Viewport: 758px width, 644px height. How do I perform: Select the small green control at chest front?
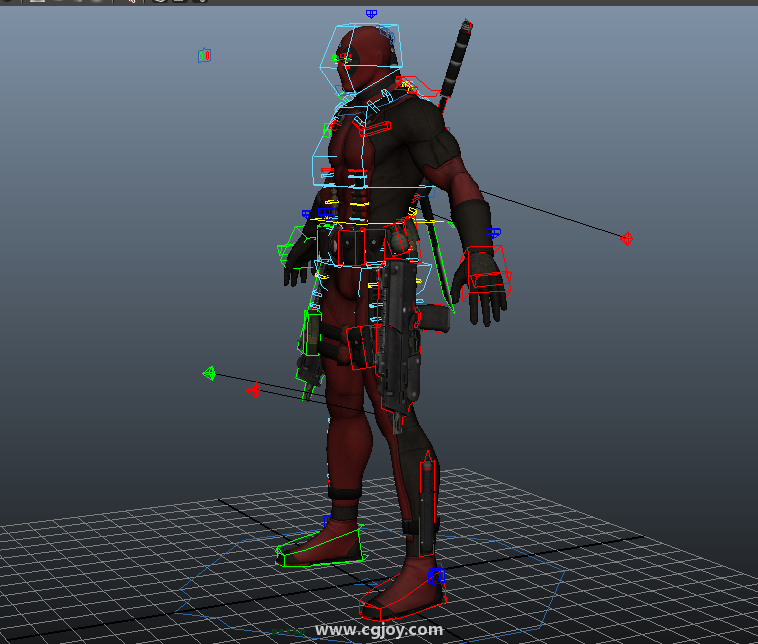[x=327, y=130]
